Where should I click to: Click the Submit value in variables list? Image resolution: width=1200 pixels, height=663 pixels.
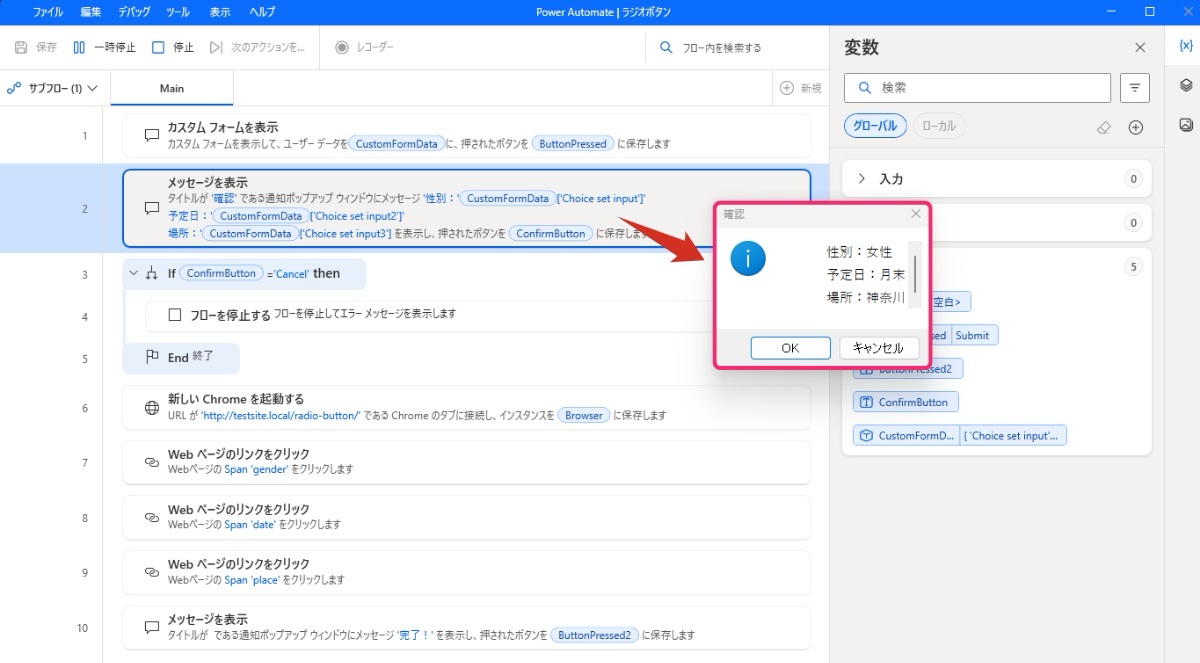tap(972, 335)
